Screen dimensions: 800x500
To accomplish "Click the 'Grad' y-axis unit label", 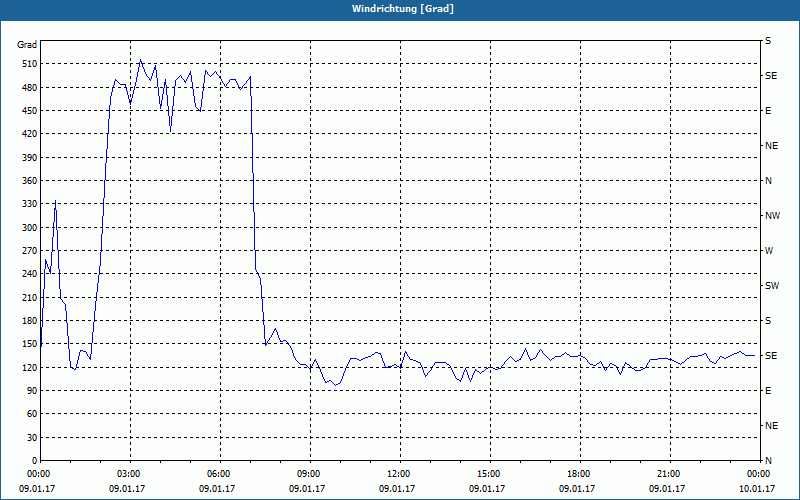I will [27, 45].
